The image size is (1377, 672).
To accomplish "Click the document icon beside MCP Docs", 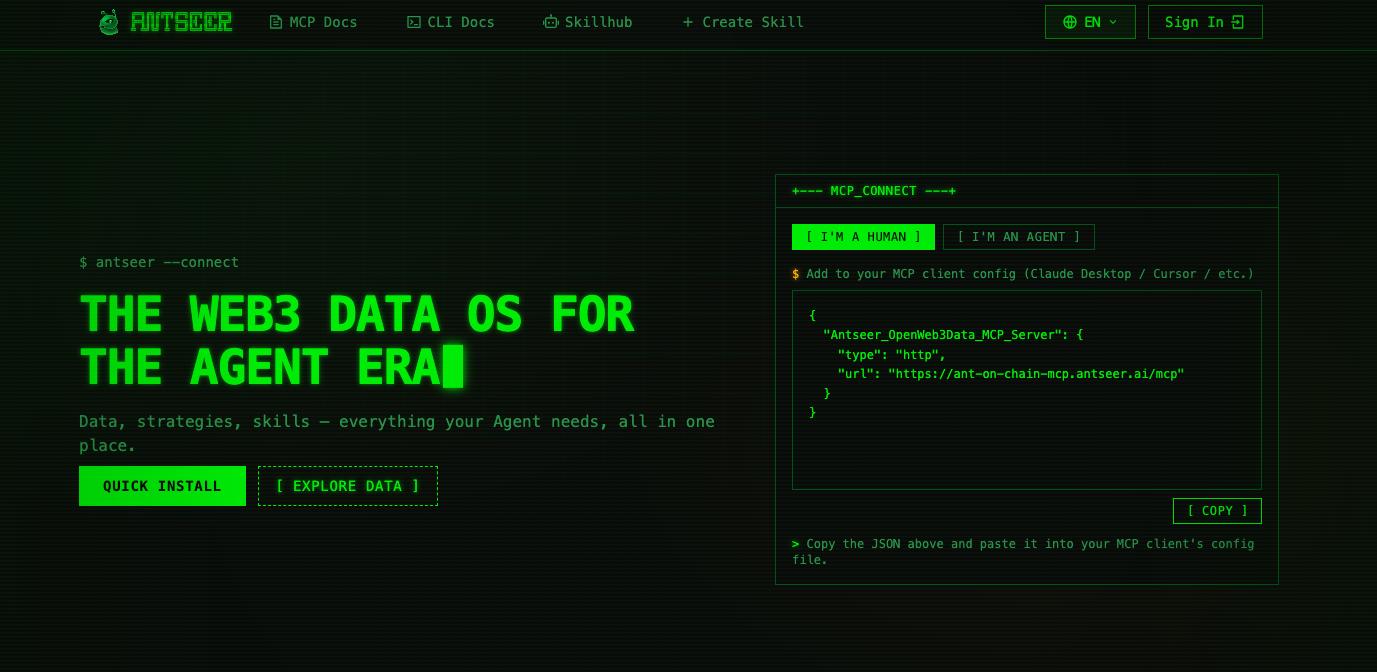I will 276,22.
